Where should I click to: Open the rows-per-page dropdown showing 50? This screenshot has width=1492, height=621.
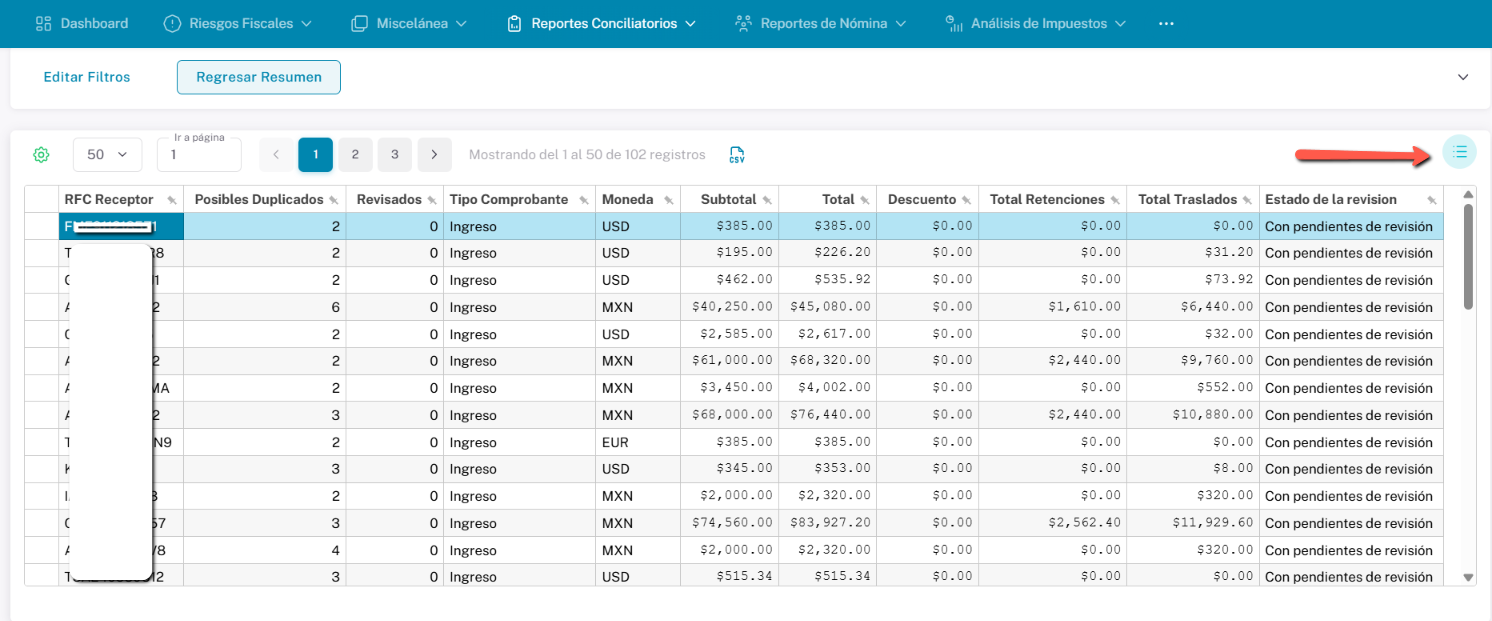(x=107, y=155)
